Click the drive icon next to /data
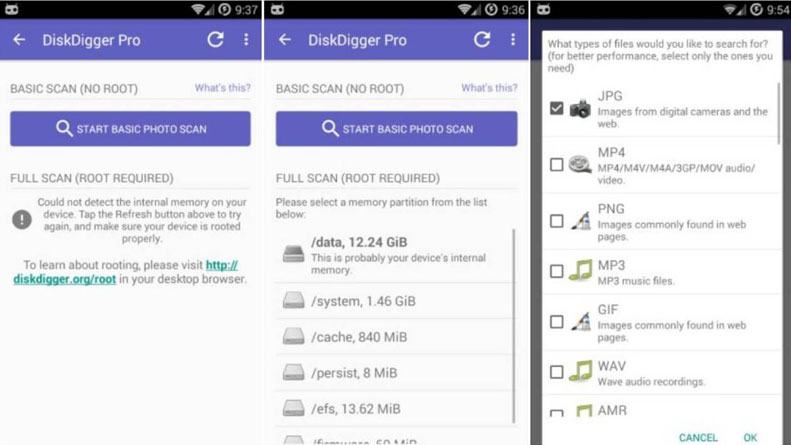This screenshot has height=445, width=791. click(293, 253)
